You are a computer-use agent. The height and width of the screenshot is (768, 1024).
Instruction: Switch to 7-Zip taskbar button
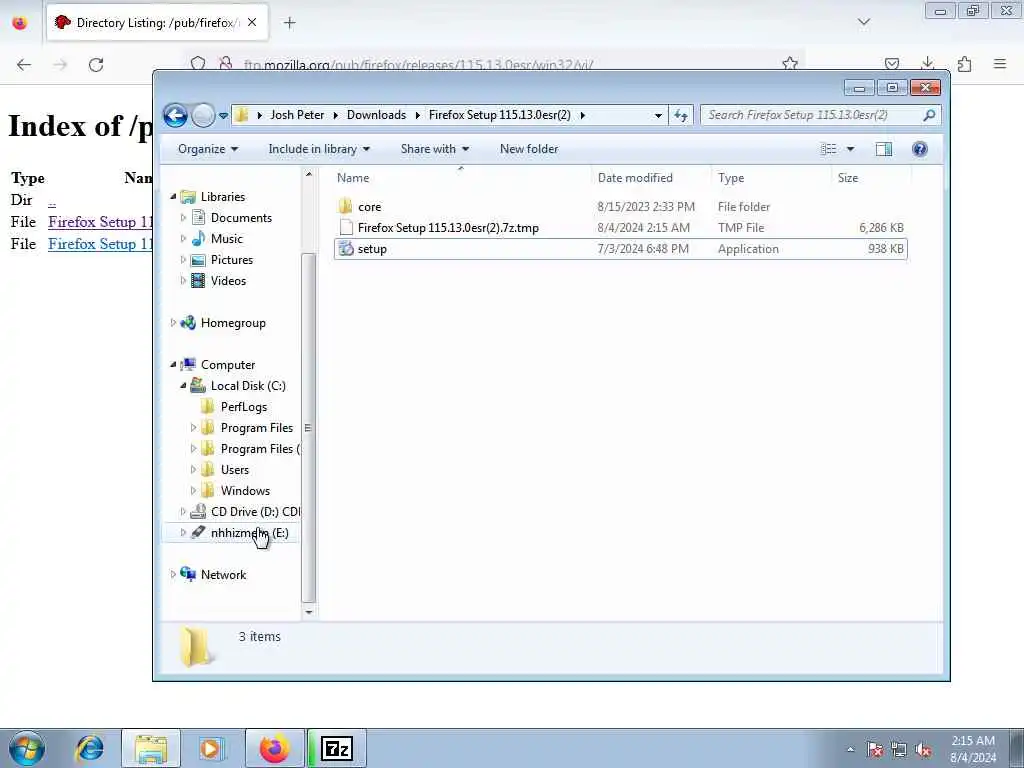coord(337,749)
